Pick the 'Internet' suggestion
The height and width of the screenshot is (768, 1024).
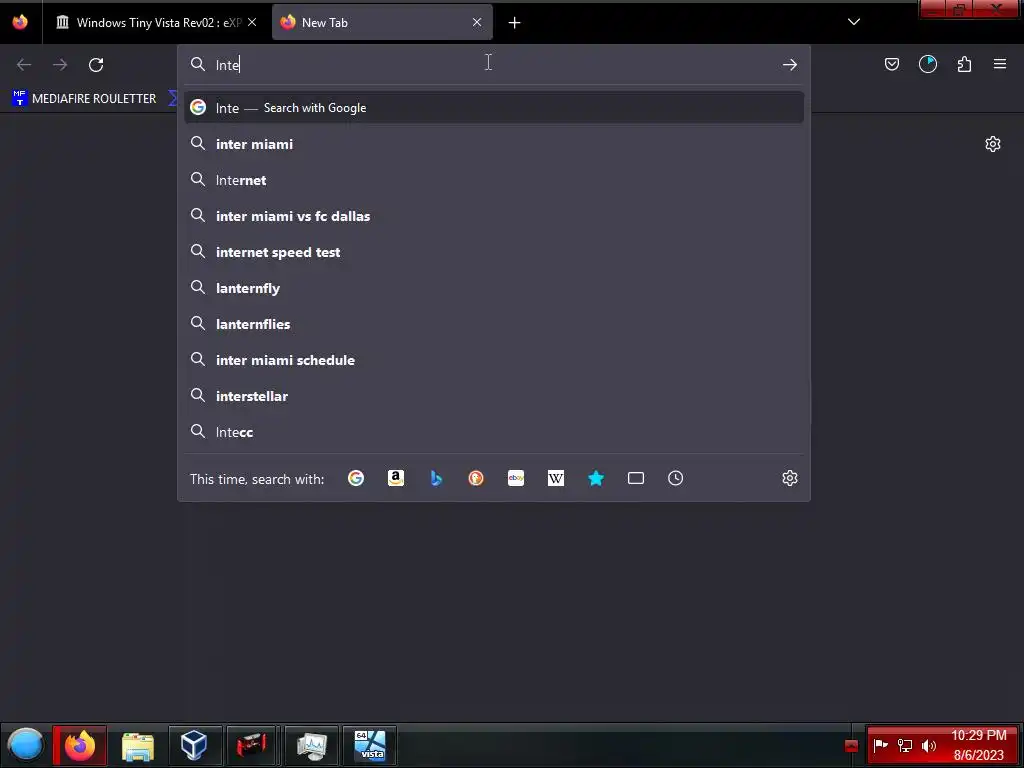[x=494, y=180]
